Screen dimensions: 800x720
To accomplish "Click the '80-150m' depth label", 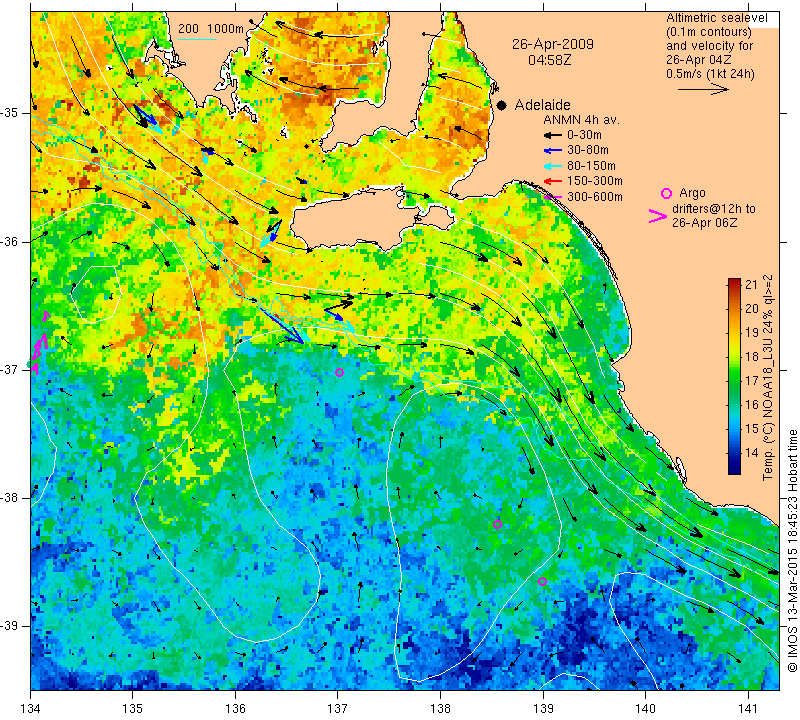I will coord(591,166).
